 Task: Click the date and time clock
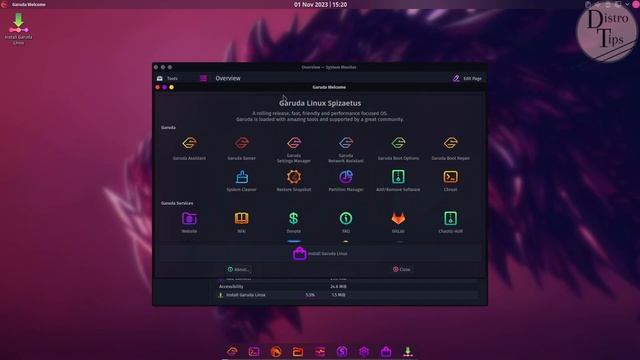pos(320,4)
